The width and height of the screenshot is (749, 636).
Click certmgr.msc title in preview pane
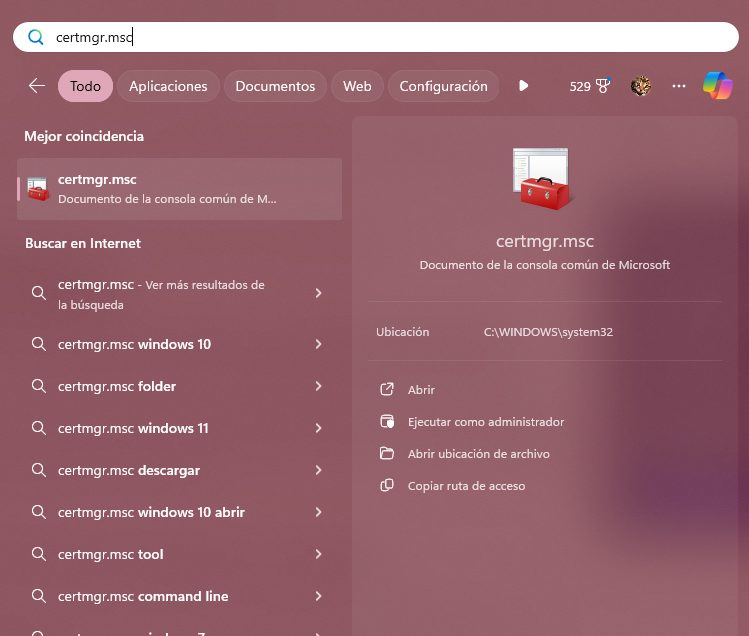545,241
